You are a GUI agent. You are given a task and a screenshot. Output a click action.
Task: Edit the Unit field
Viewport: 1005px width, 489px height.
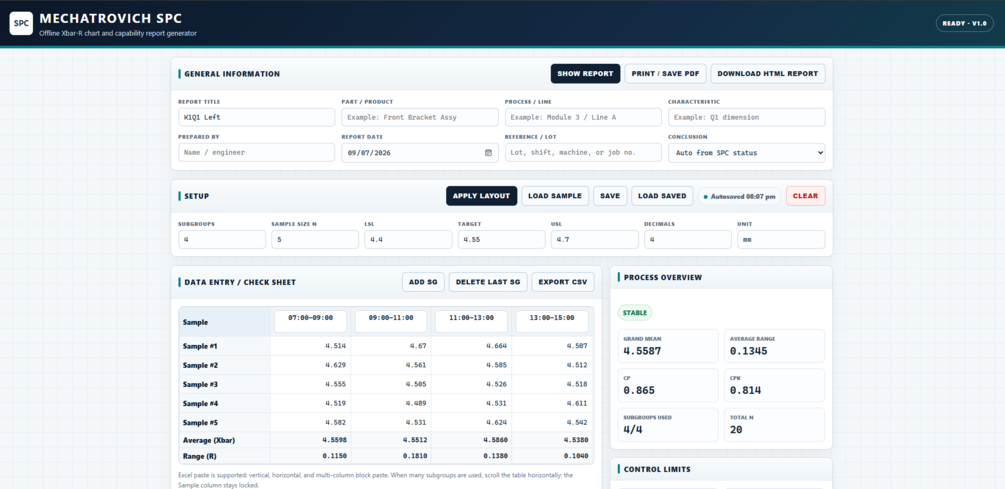pyautogui.click(x=781, y=240)
